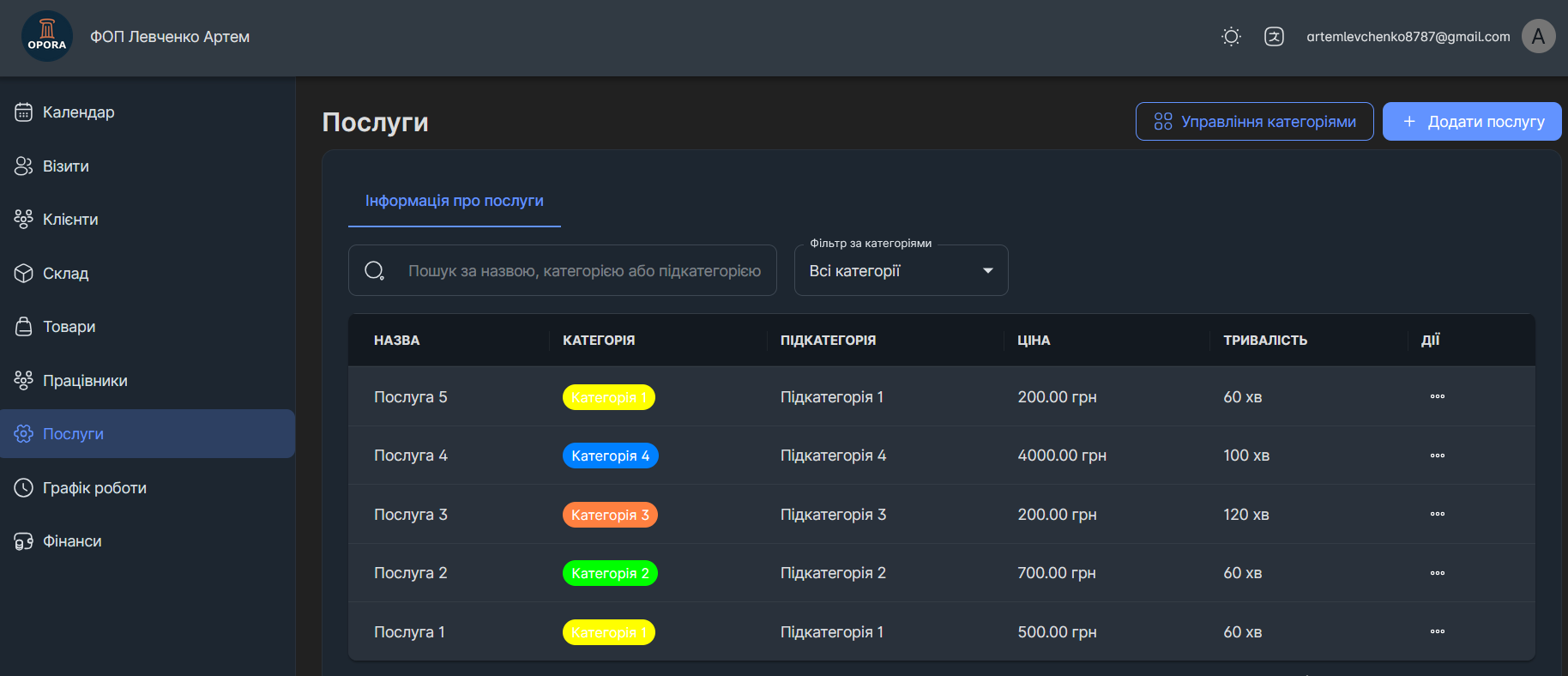Click the blue Категорія 4 badge

(610, 456)
